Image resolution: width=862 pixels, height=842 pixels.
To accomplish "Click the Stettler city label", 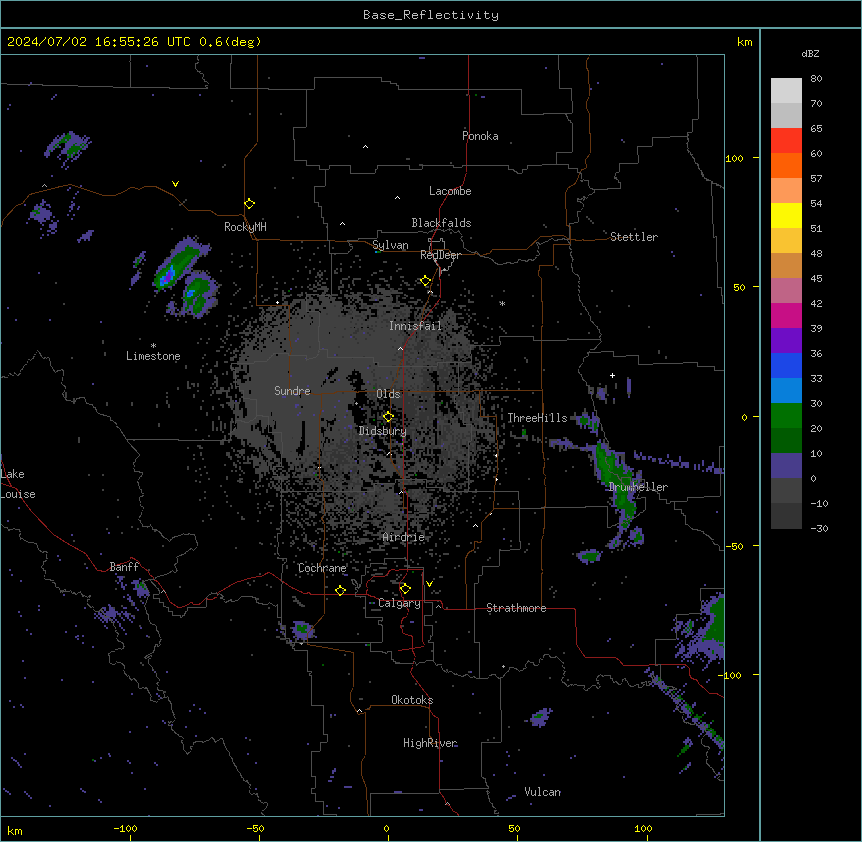I will tap(633, 237).
